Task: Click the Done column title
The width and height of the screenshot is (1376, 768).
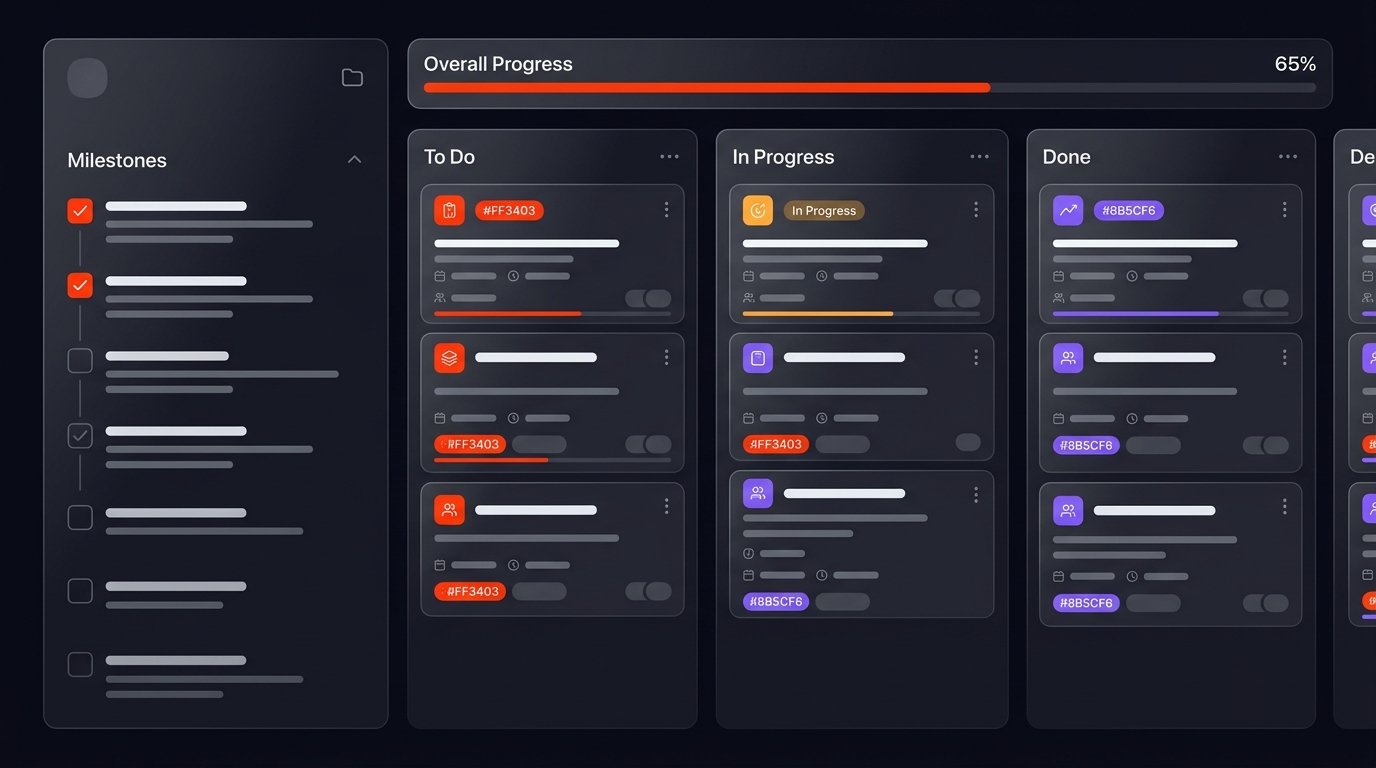Action: click(x=1066, y=157)
